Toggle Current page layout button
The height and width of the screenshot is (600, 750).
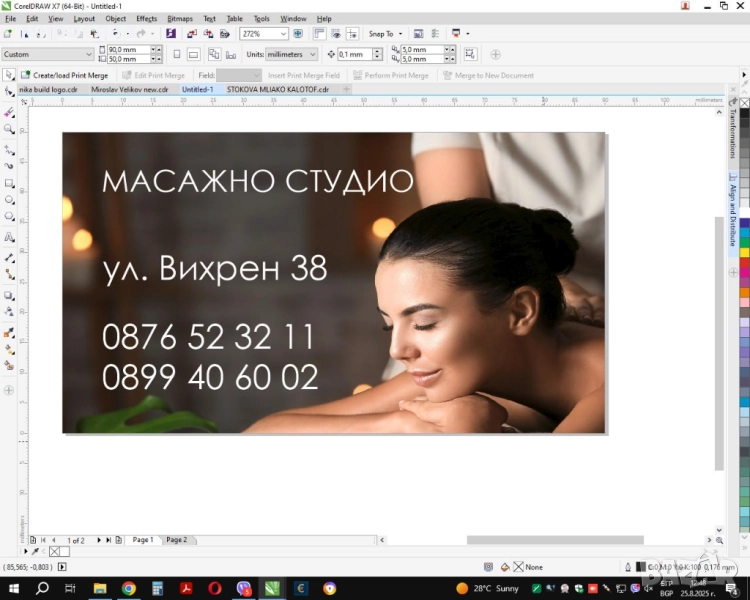[231, 55]
